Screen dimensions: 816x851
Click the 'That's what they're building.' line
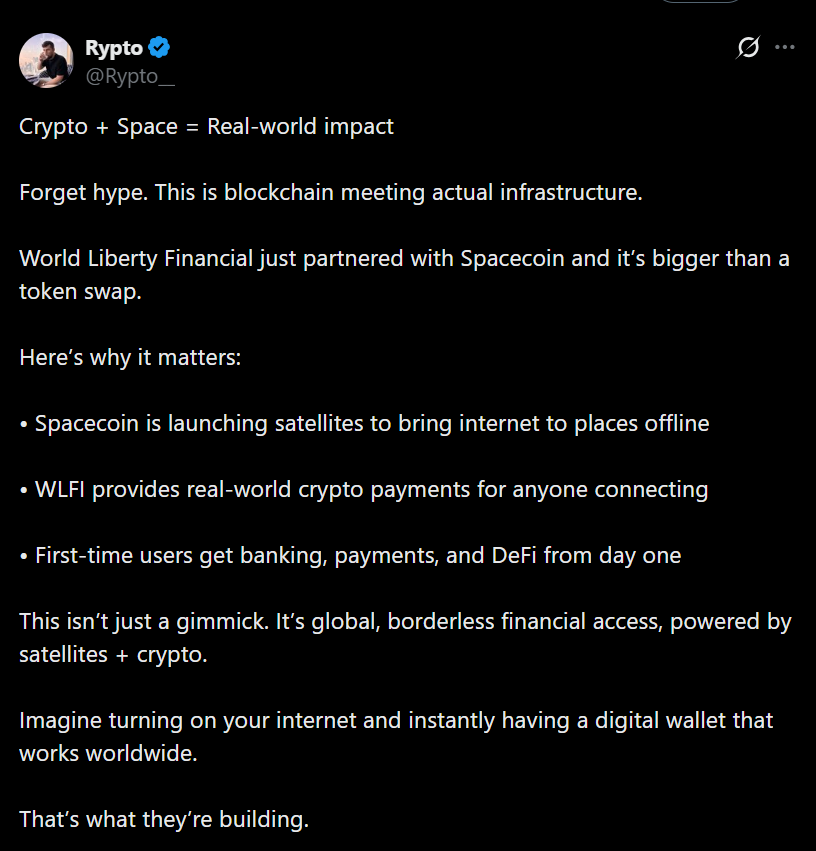164,819
